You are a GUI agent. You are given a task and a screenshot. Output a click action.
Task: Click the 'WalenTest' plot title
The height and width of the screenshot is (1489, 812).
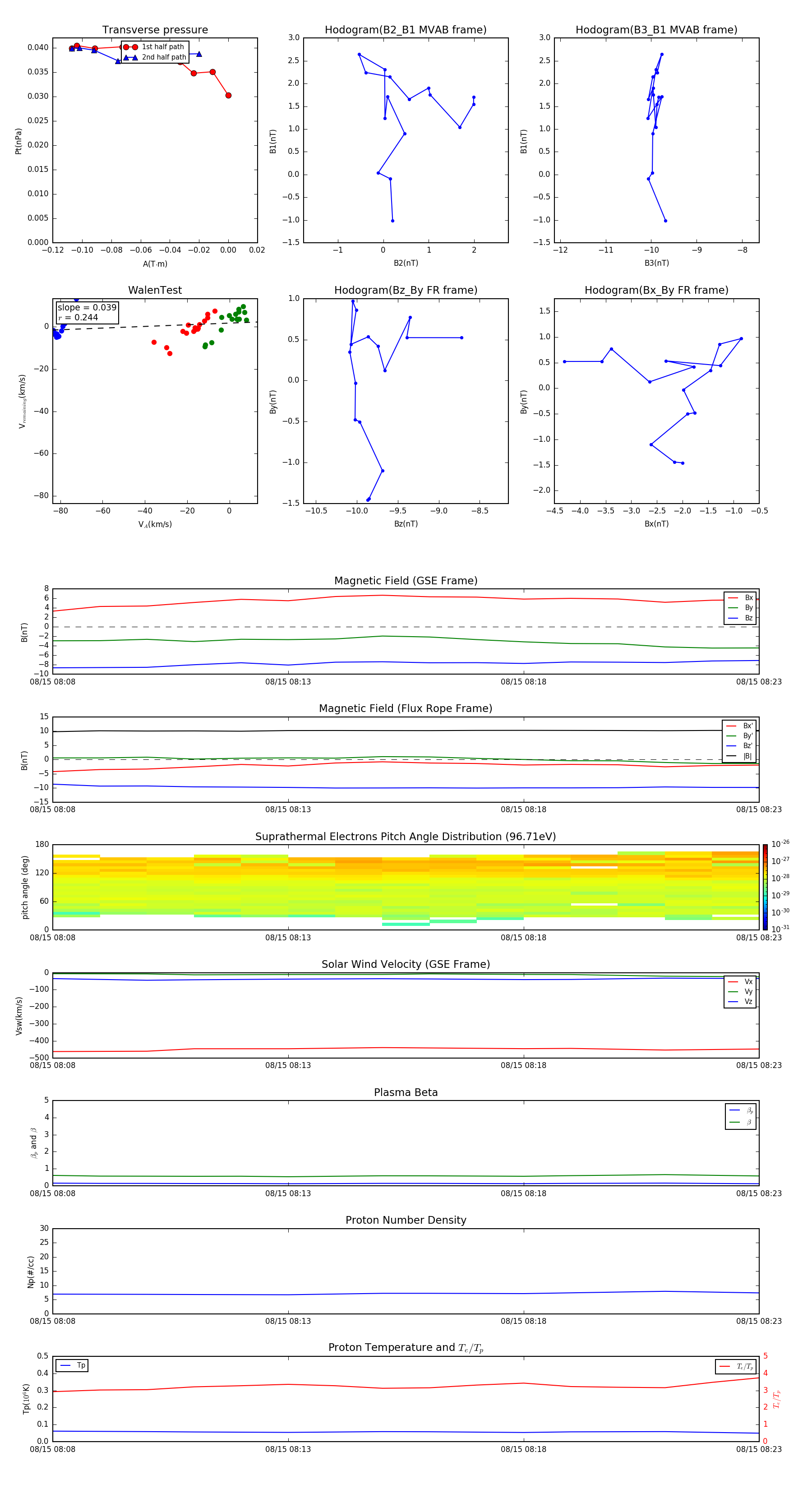pos(155,290)
